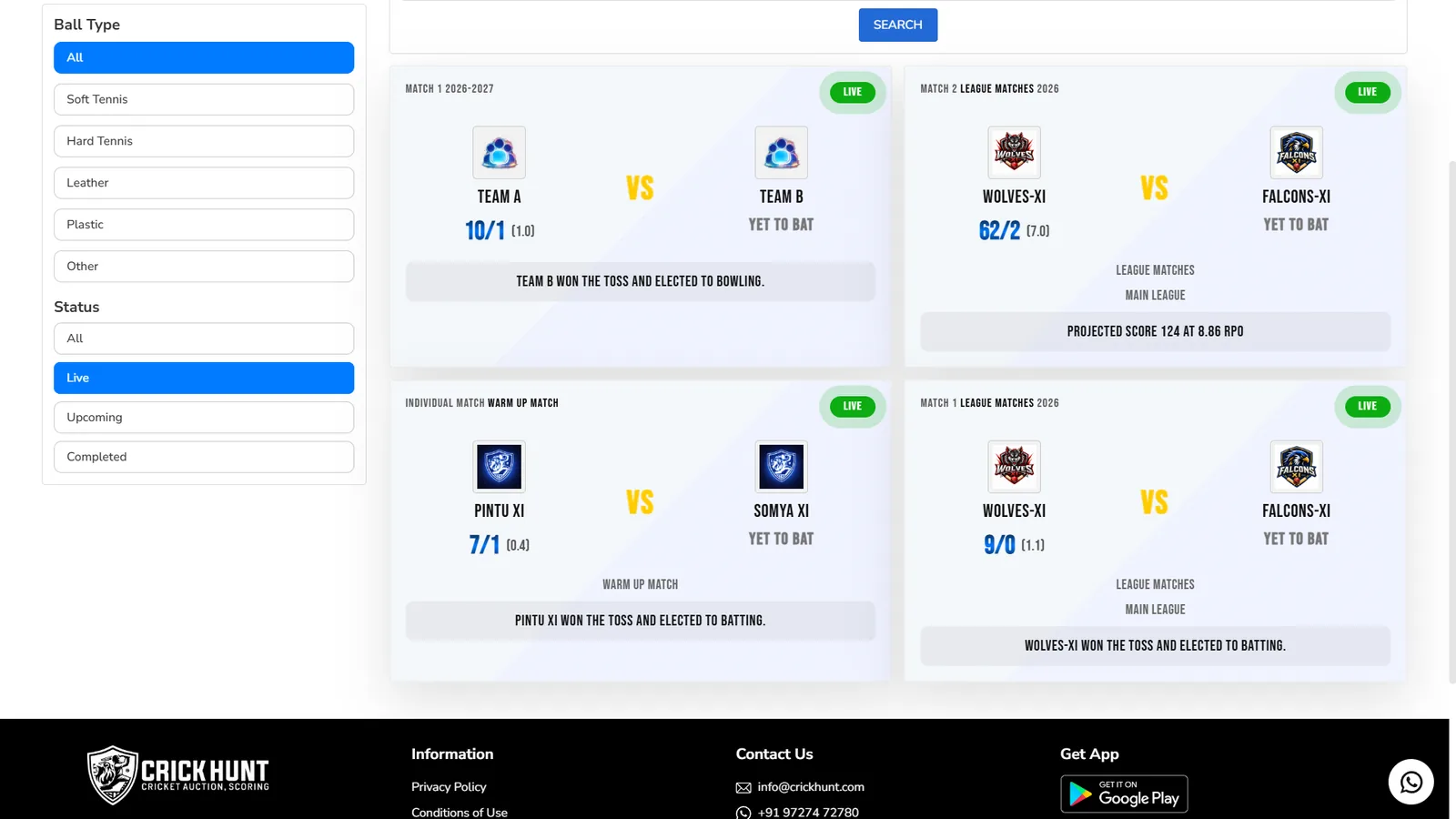The width and height of the screenshot is (1456, 819).
Task: Open the WhatsApp chat floating icon
Action: click(1410, 782)
